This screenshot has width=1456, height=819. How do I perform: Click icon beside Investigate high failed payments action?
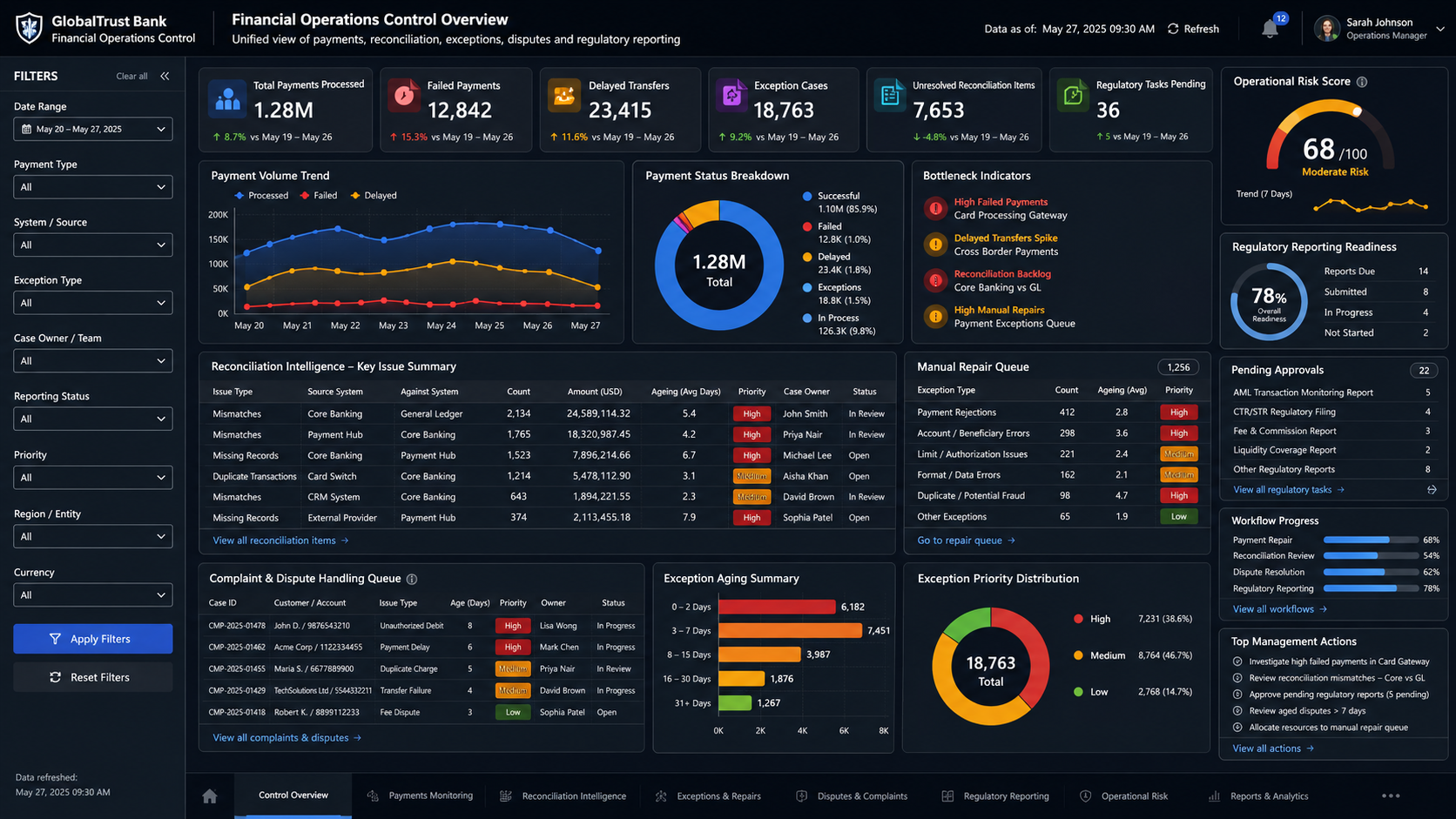1237,661
